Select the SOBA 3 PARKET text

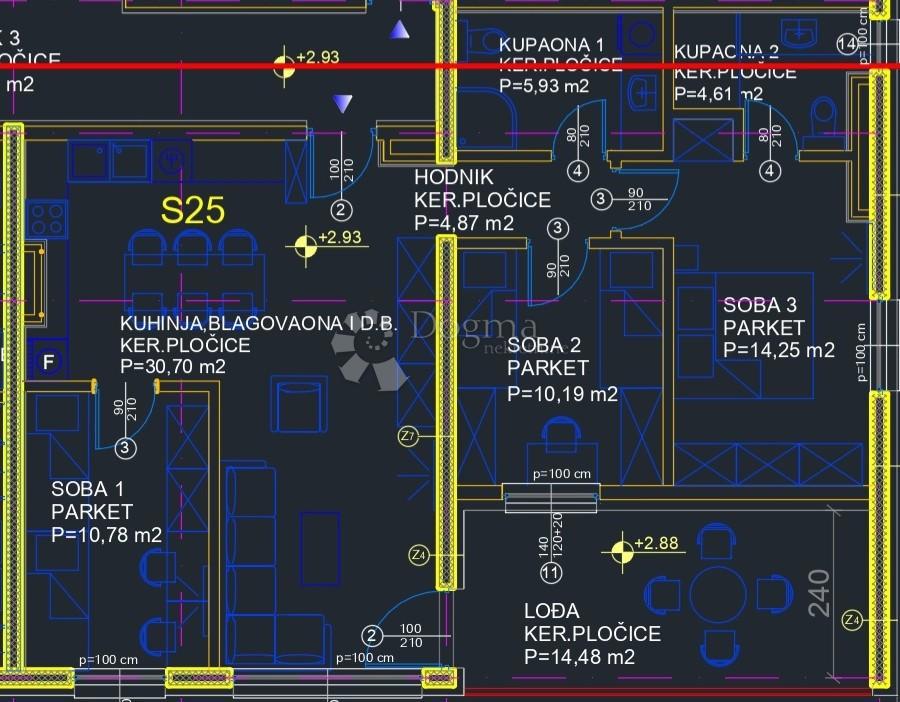coord(763,316)
